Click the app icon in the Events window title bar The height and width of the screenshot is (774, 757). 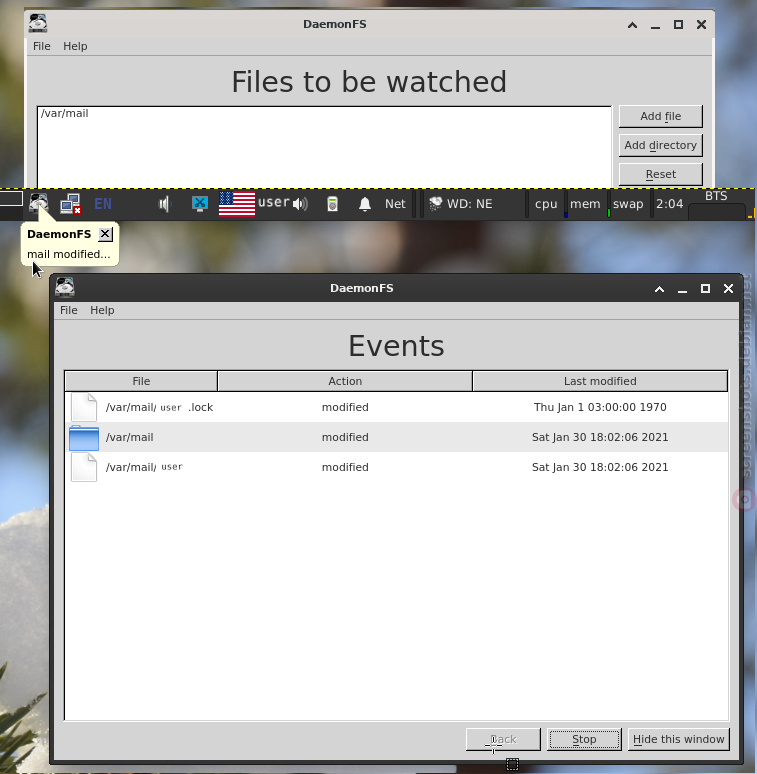click(65, 287)
